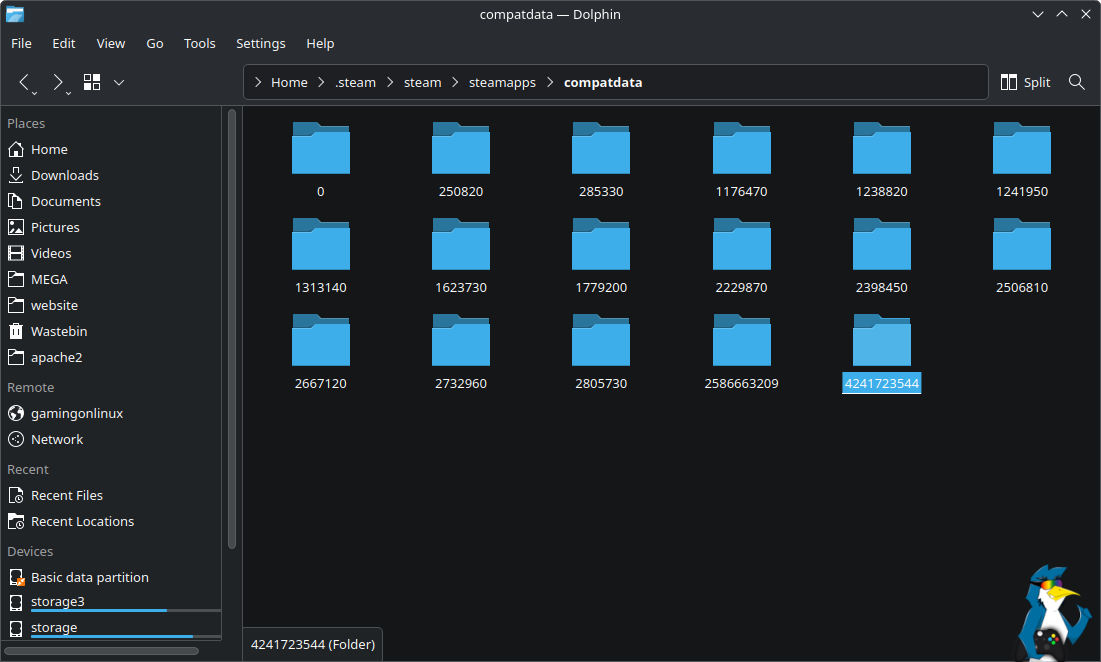
Task: Open the Settings menu
Action: point(260,43)
